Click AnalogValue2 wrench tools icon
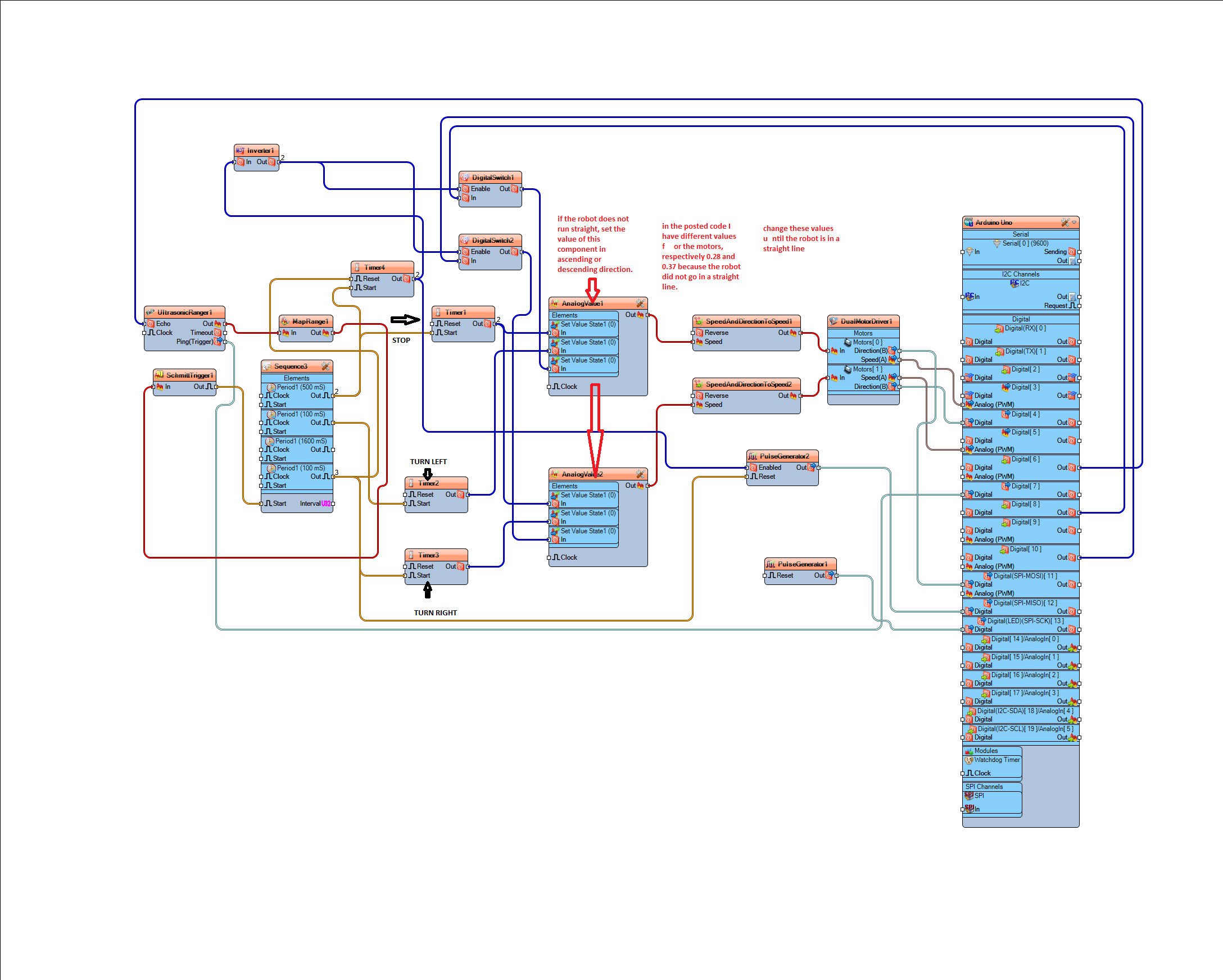 point(640,474)
